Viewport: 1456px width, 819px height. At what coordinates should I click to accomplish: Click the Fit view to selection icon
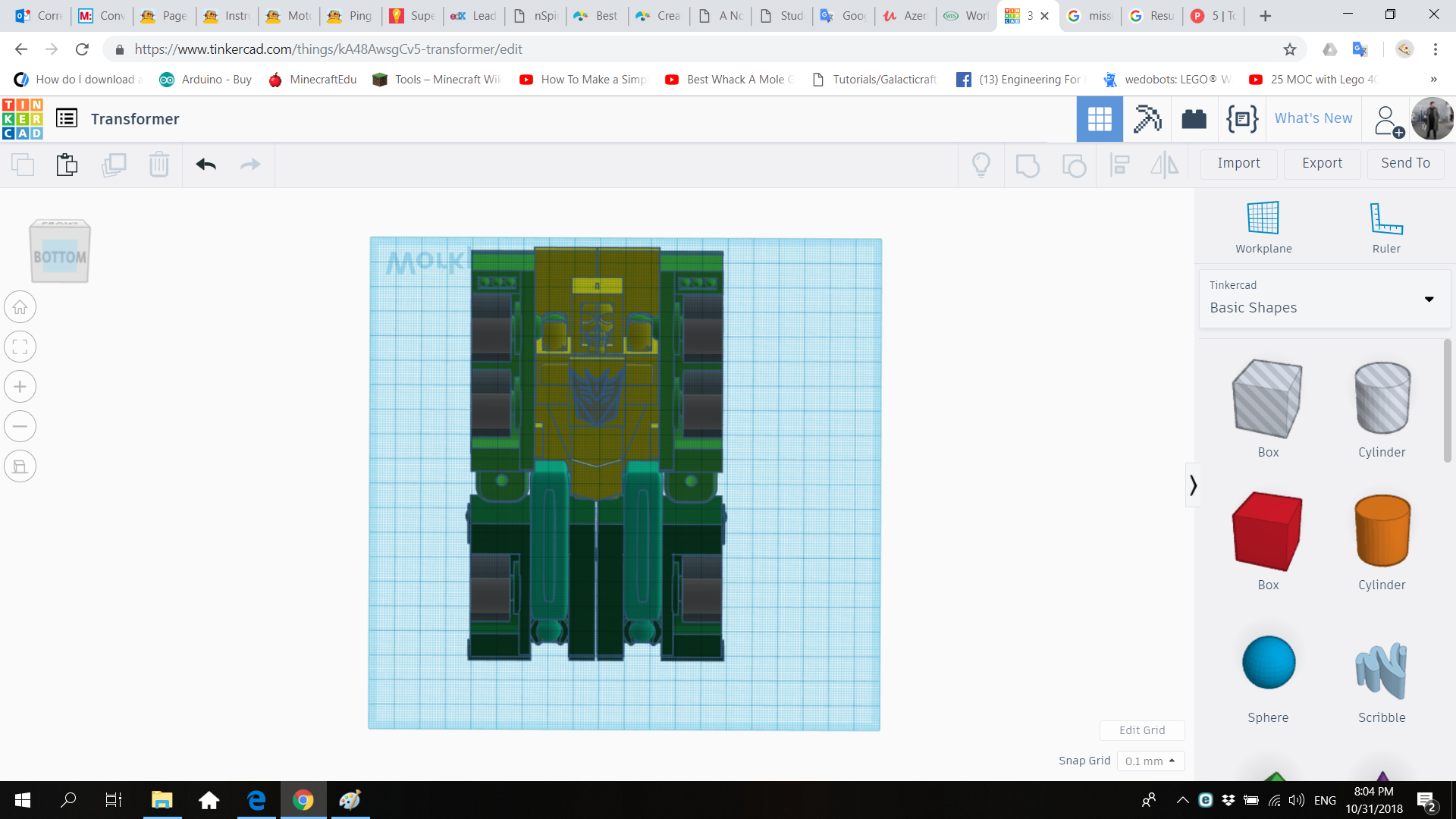20,347
